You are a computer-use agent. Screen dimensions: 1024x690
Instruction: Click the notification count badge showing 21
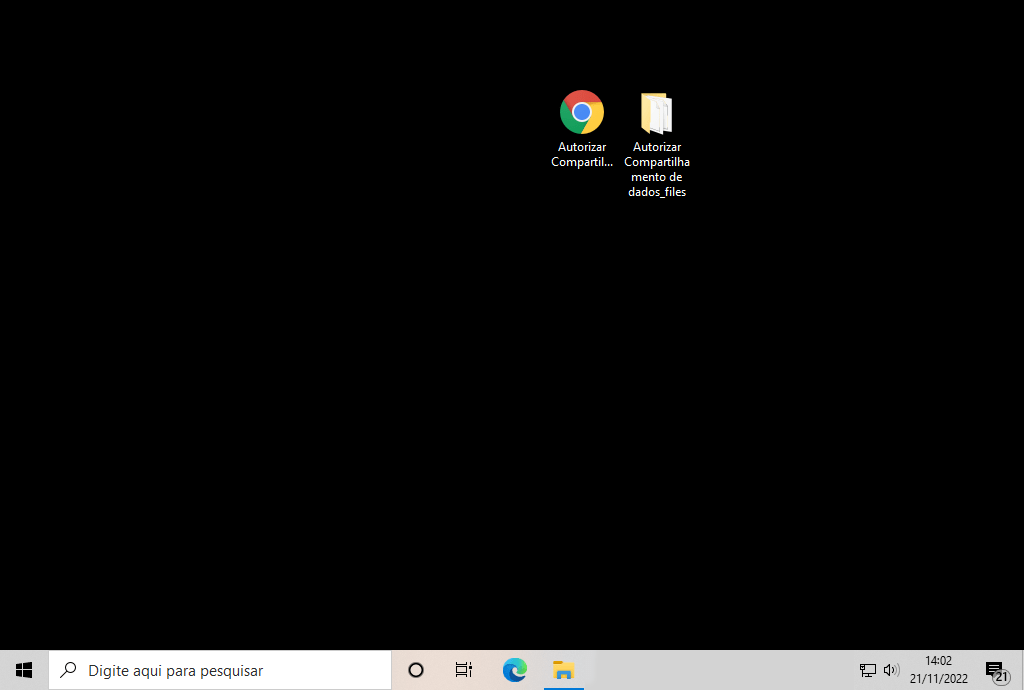click(1001, 677)
